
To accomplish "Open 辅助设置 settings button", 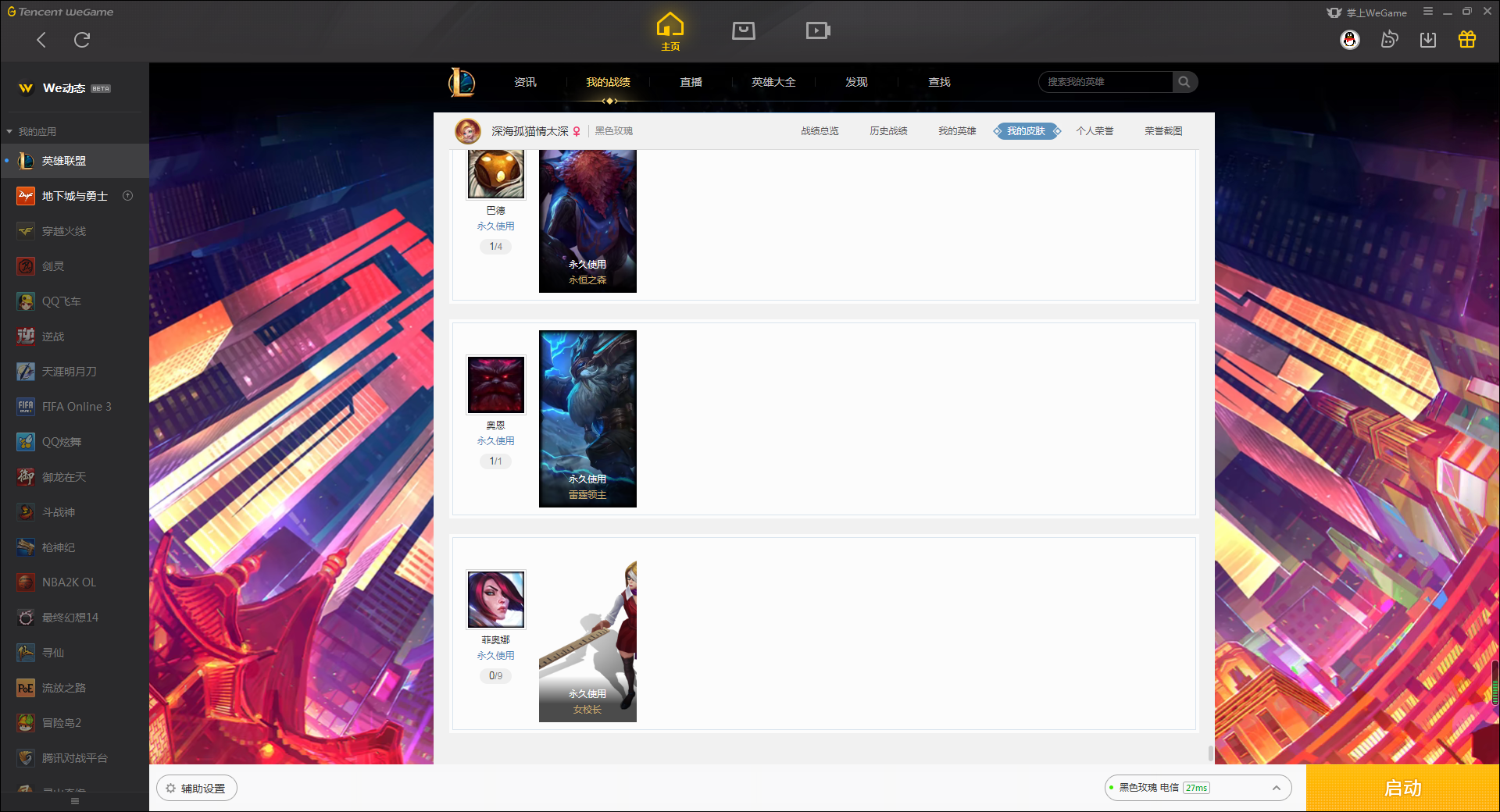I will pyautogui.click(x=197, y=789).
